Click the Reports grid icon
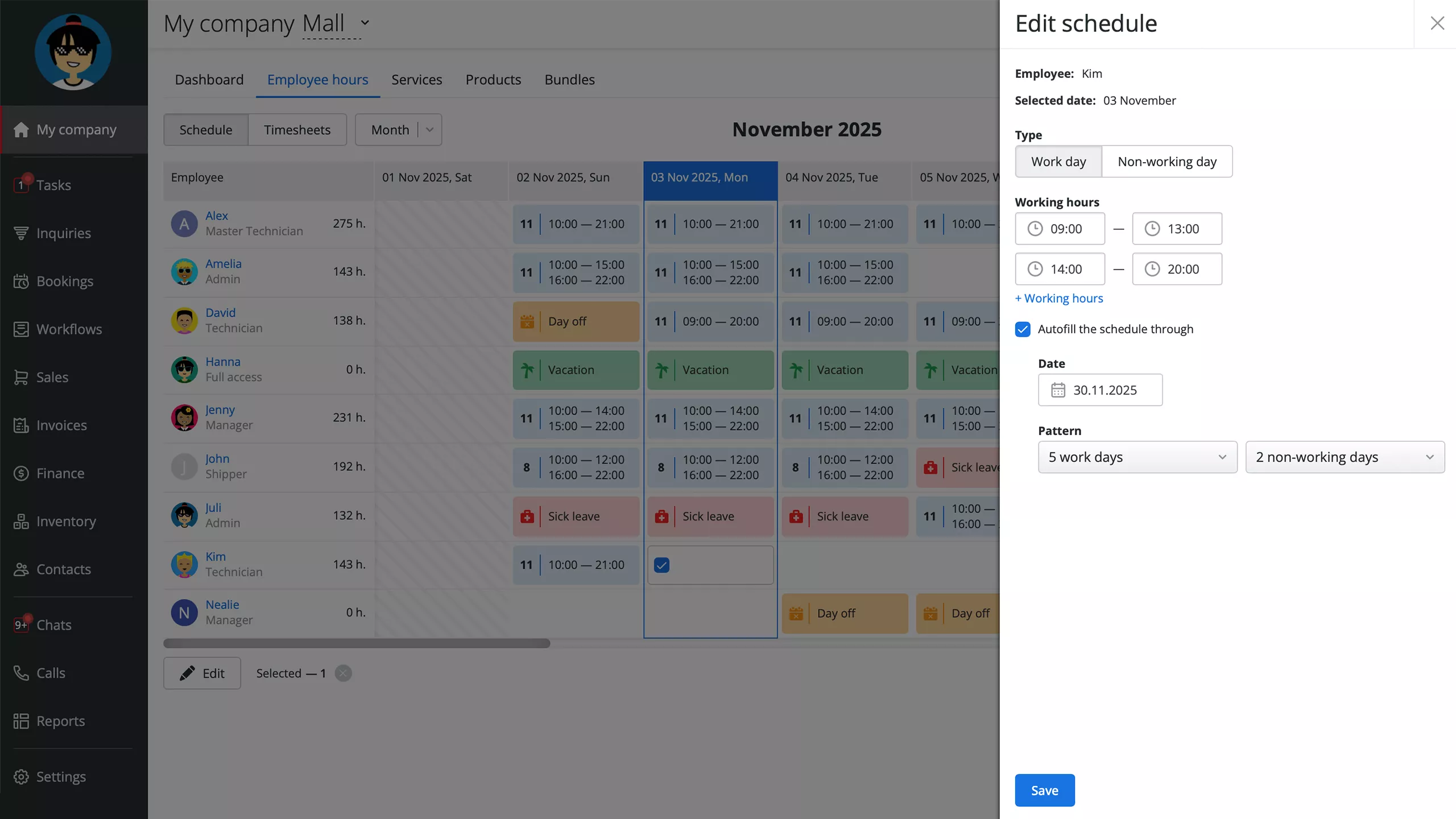 point(21,721)
